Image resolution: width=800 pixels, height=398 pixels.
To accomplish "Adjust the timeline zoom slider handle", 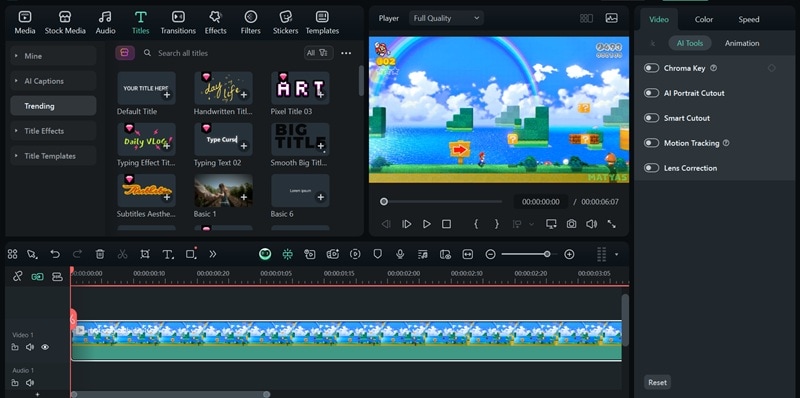I will click(547, 254).
